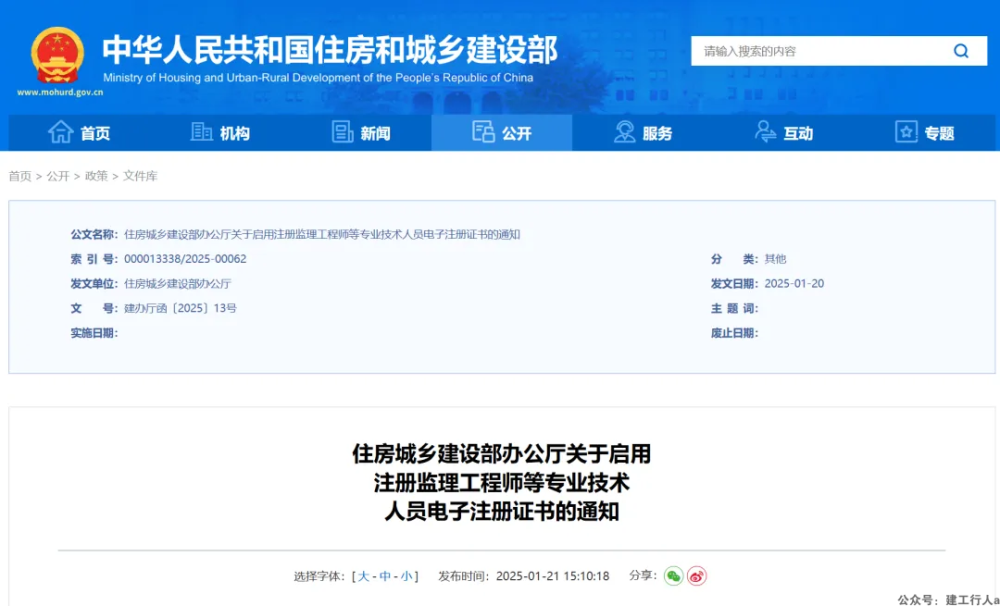Viewport: 1000px width, 606px height.
Task: Click the Chinese ministry name title in the header
Action: (x=330, y=50)
